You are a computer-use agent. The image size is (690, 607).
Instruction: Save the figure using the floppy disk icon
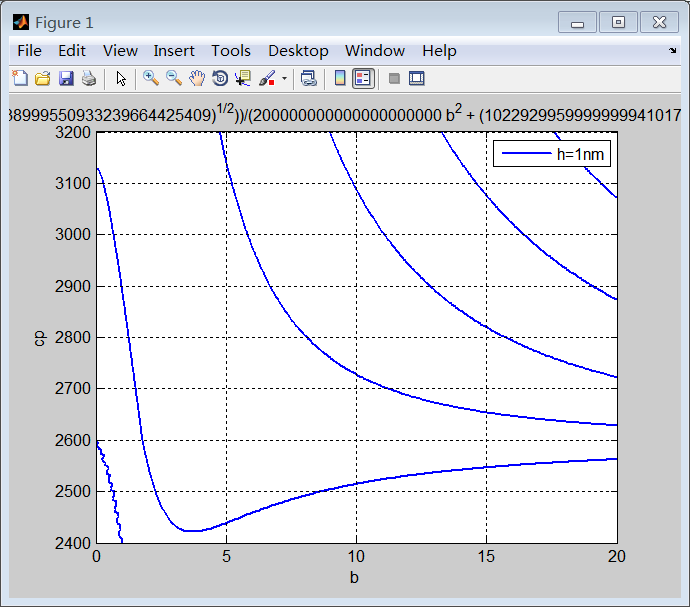[65, 78]
